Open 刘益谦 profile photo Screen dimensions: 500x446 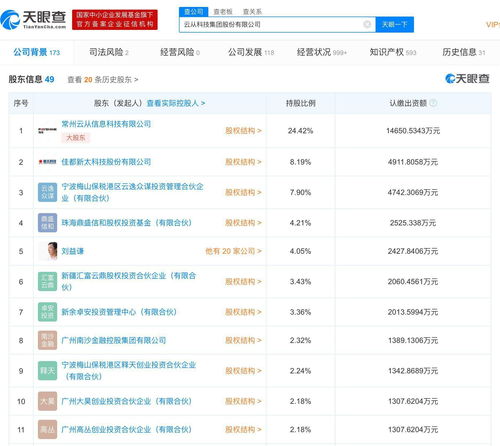[47, 251]
